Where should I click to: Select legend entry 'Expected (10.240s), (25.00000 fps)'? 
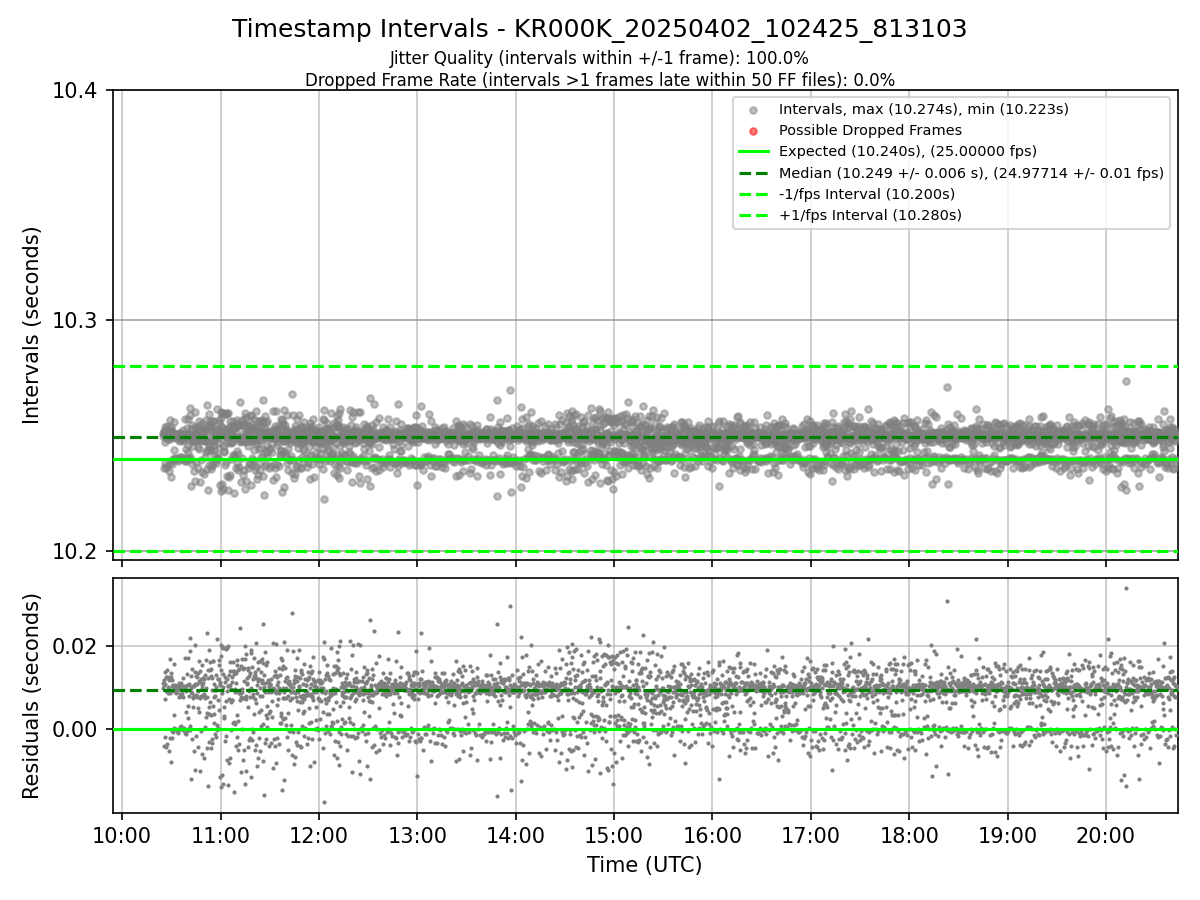tap(907, 151)
